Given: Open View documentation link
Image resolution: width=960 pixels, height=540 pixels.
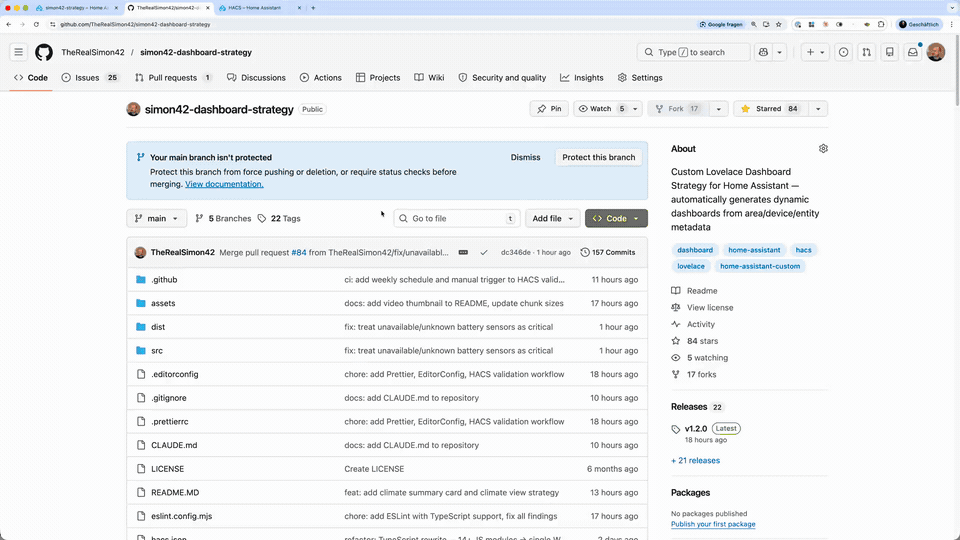Looking at the screenshot, I should 224,184.
